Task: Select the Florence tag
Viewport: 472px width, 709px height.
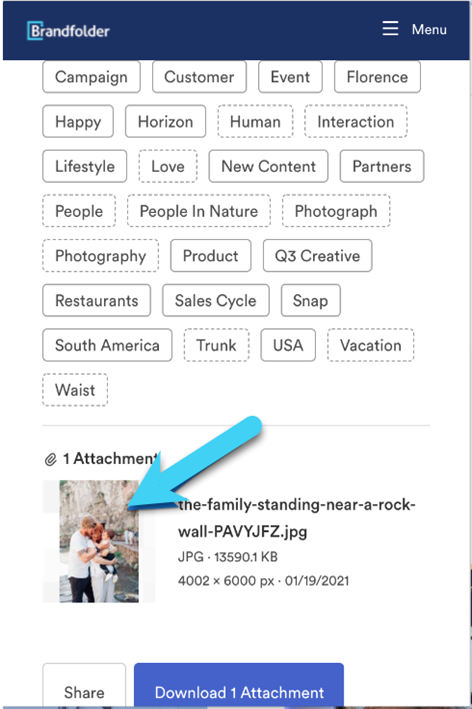Action: click(x=377, y=77)
